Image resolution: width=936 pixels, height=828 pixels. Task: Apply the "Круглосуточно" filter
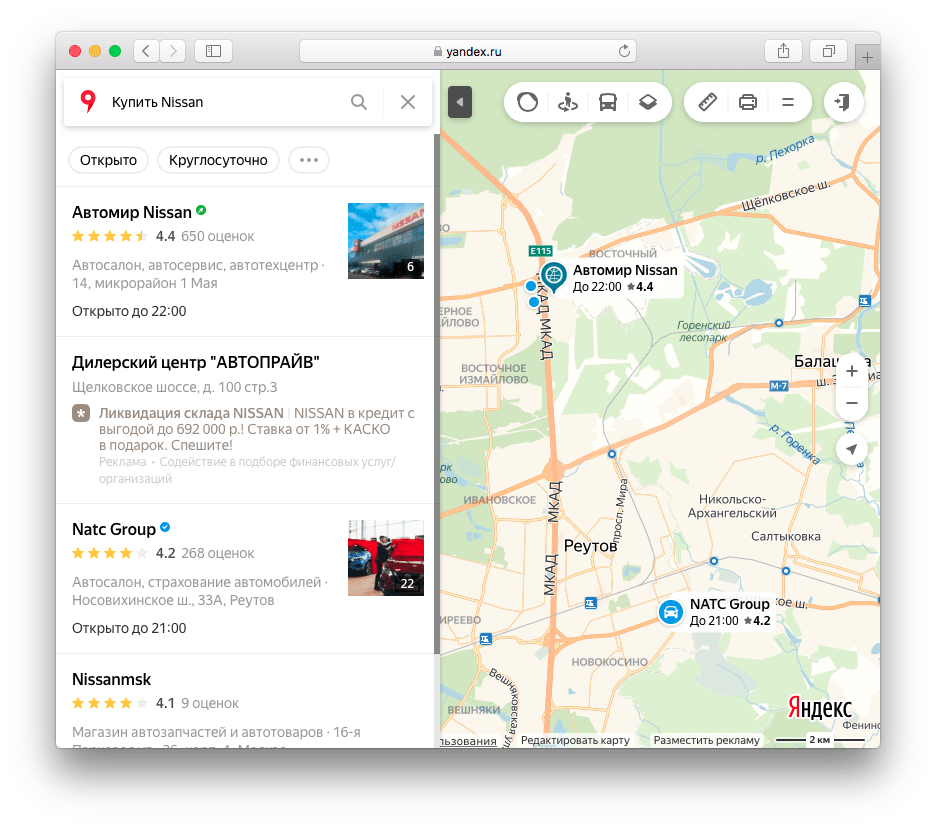[x=218, y=160]
